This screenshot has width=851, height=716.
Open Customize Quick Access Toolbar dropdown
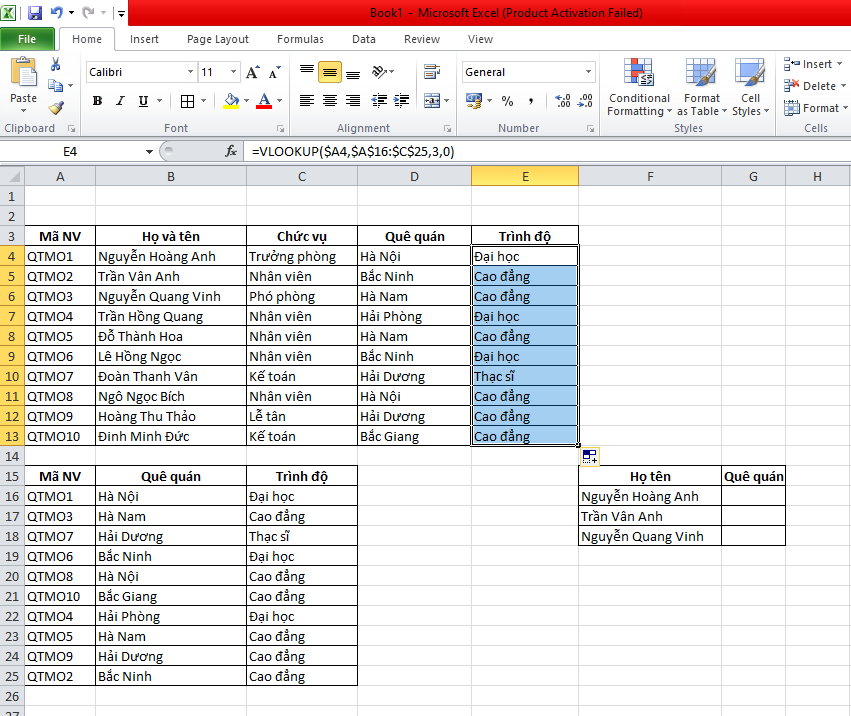pos(121,13)
